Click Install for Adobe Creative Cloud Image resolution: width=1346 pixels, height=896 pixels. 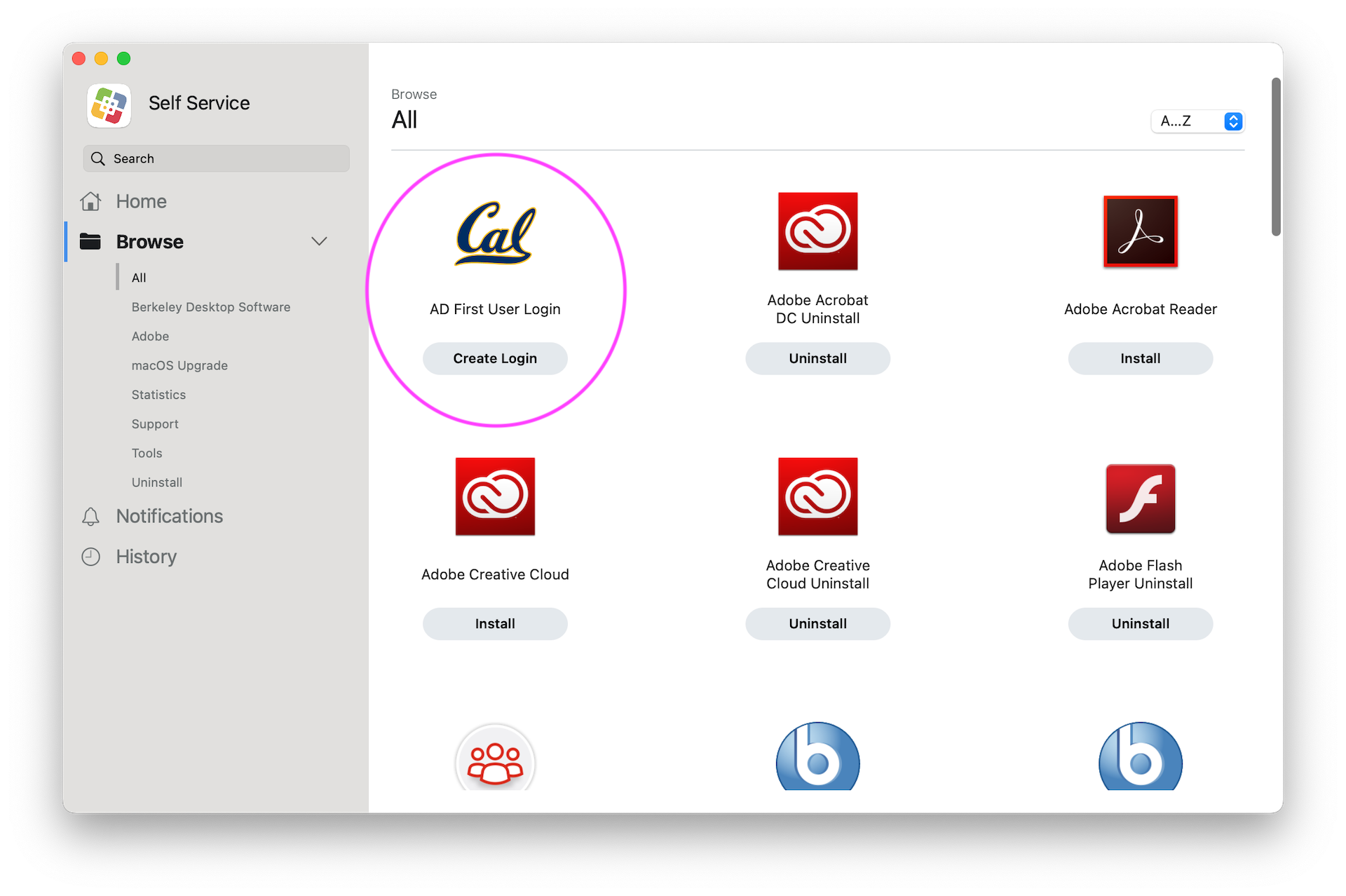(495, 624)
